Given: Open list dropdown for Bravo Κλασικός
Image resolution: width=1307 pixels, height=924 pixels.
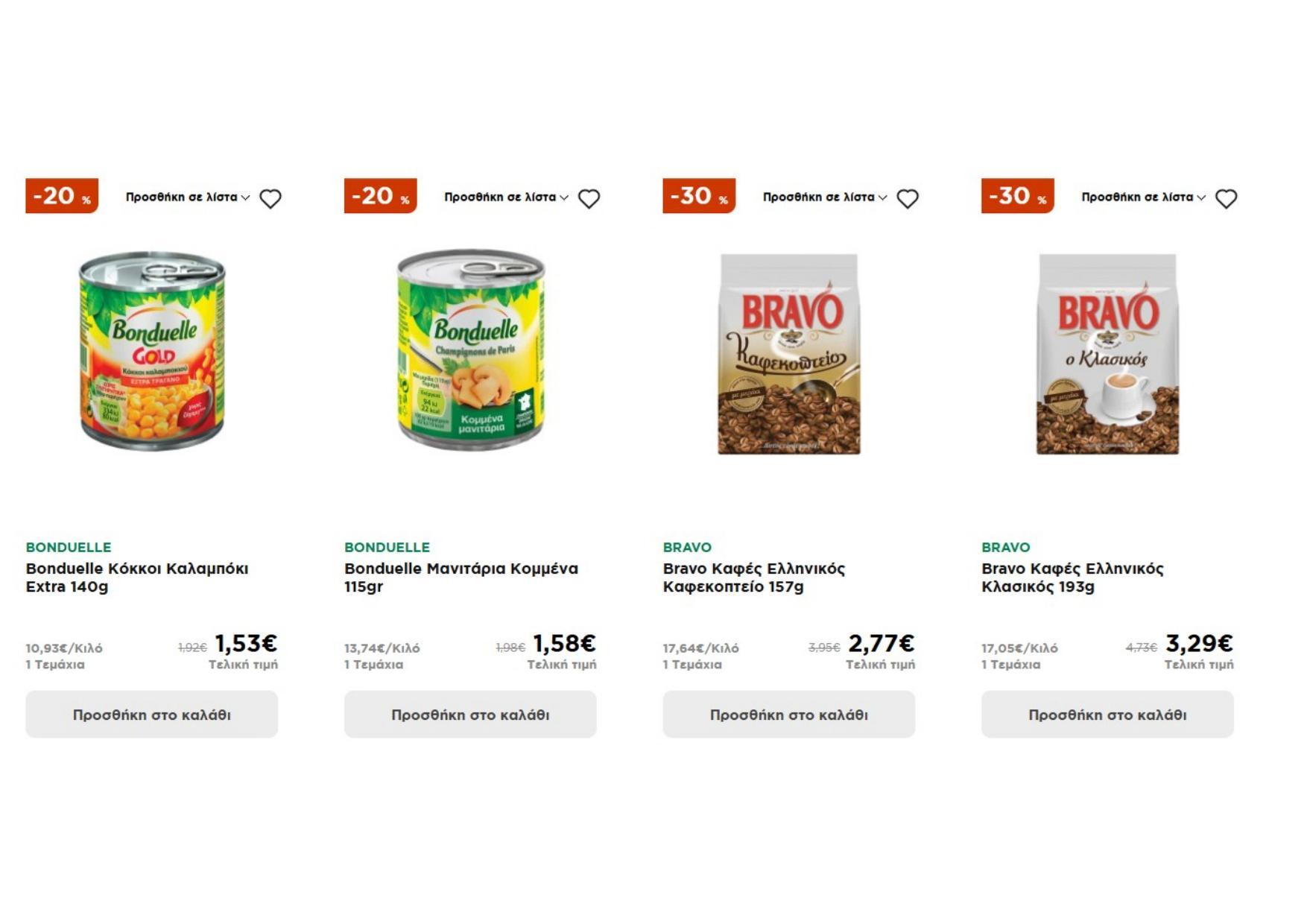Looking at the screenshot, I should pos(1143,197).
